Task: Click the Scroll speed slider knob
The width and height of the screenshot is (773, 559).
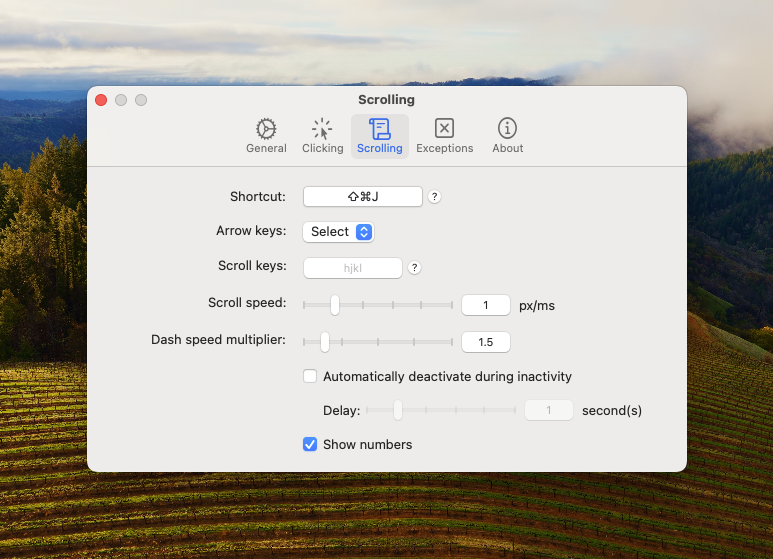Action: point(335,305)
